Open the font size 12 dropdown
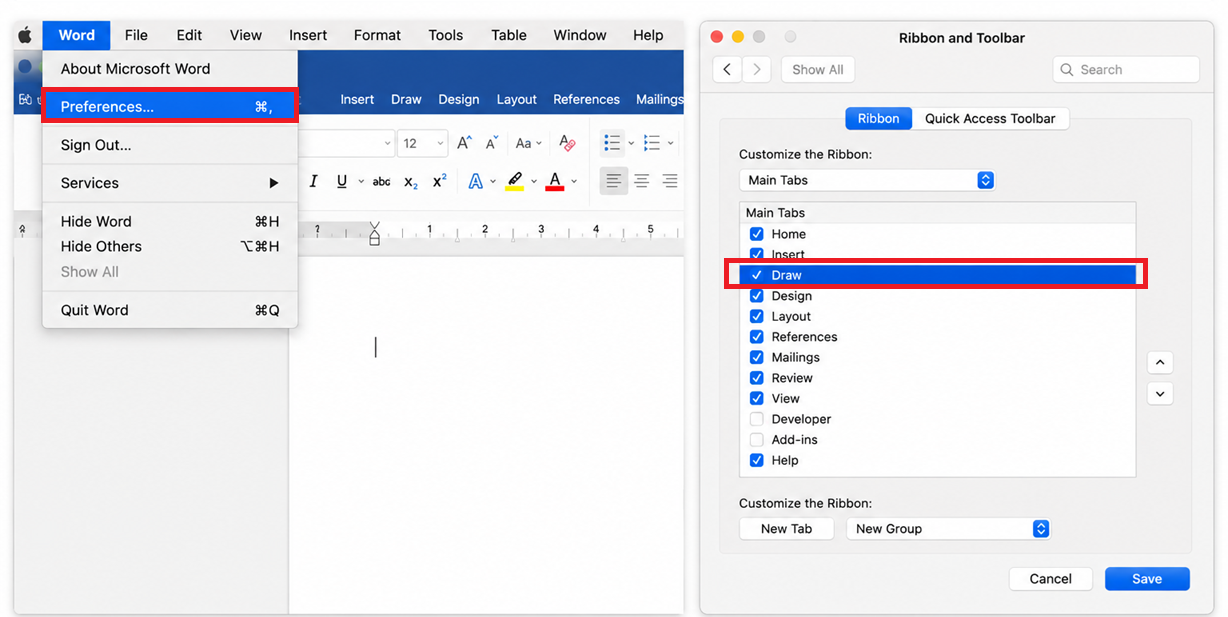 (422, 143)
